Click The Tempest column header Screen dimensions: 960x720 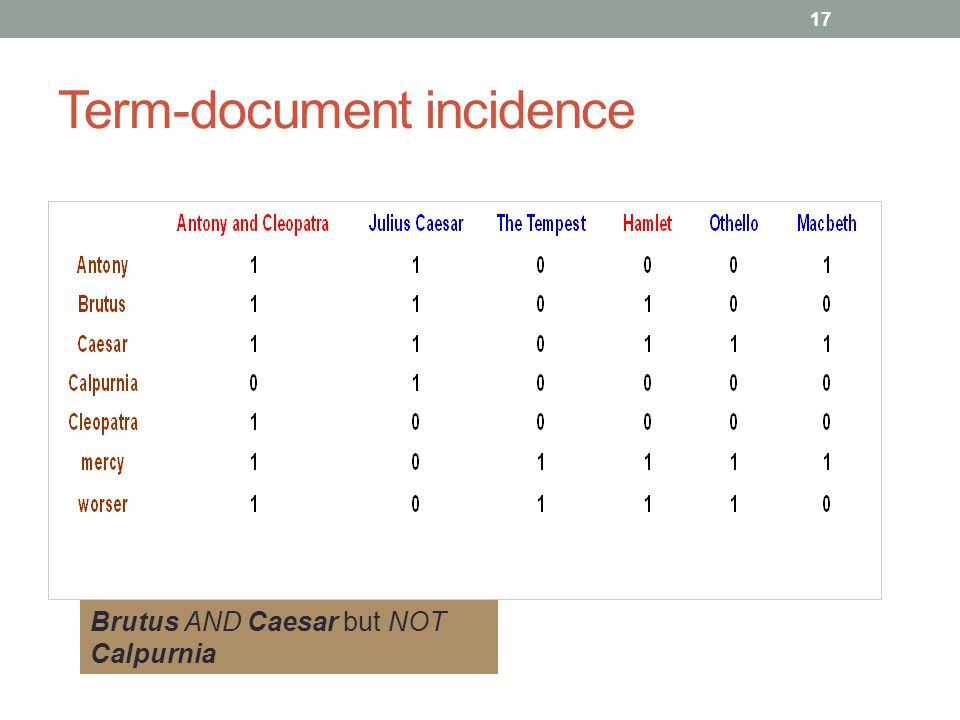tap(541, 223)
